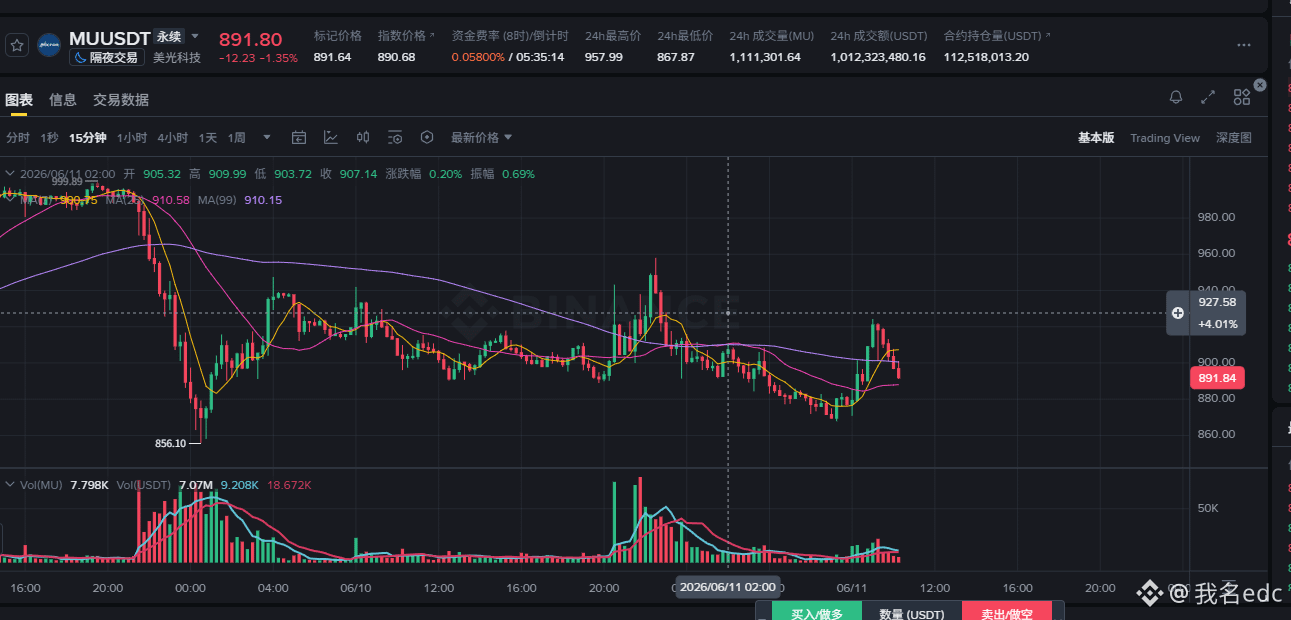
Task: Open the 资金费率 funding rate link
Action: pyautogui.click(x=510, y=36)
